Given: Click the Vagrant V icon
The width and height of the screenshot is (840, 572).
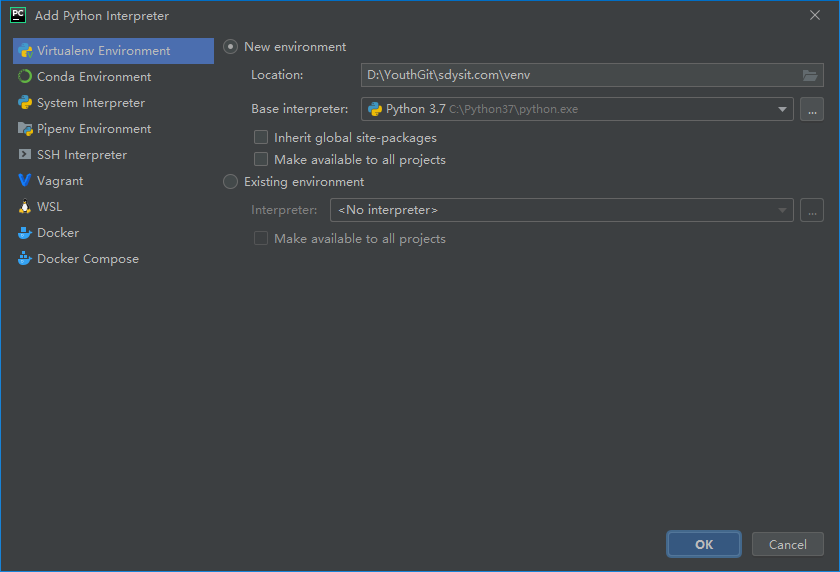Looking at the screenshot, I should tap(25, 181).
